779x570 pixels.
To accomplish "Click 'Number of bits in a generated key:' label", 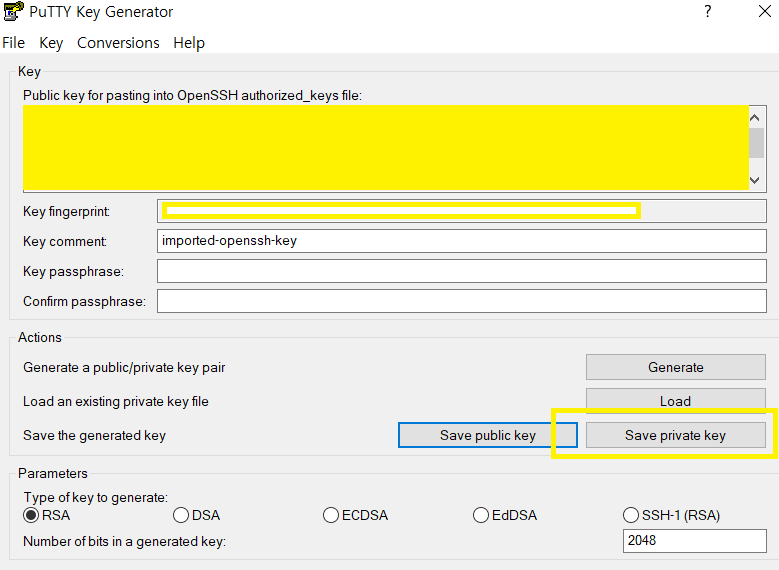I will 125,541.
